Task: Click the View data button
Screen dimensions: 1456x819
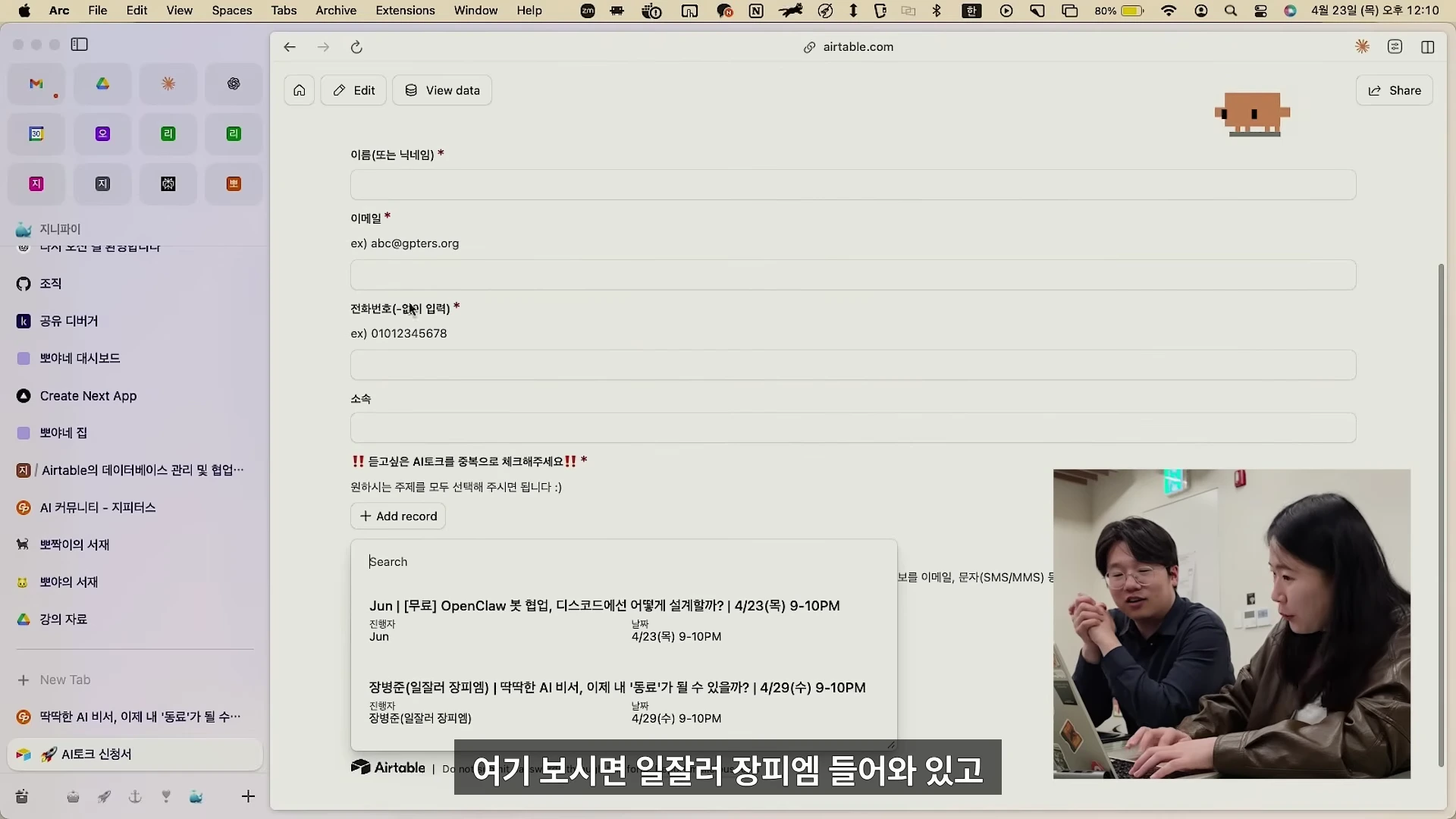Action: pos(442,90)
